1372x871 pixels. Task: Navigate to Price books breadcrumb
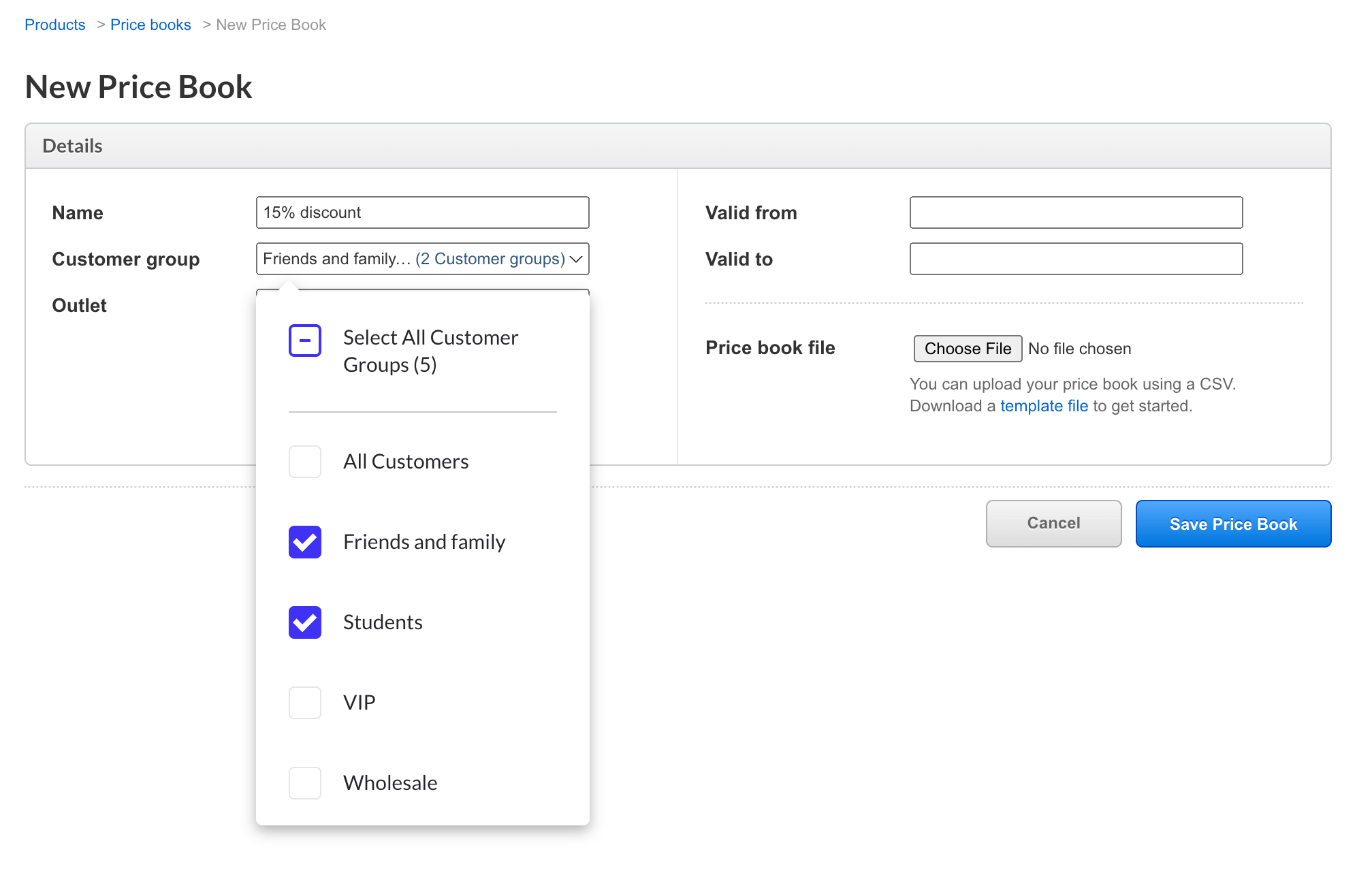[x=150, y=25]
